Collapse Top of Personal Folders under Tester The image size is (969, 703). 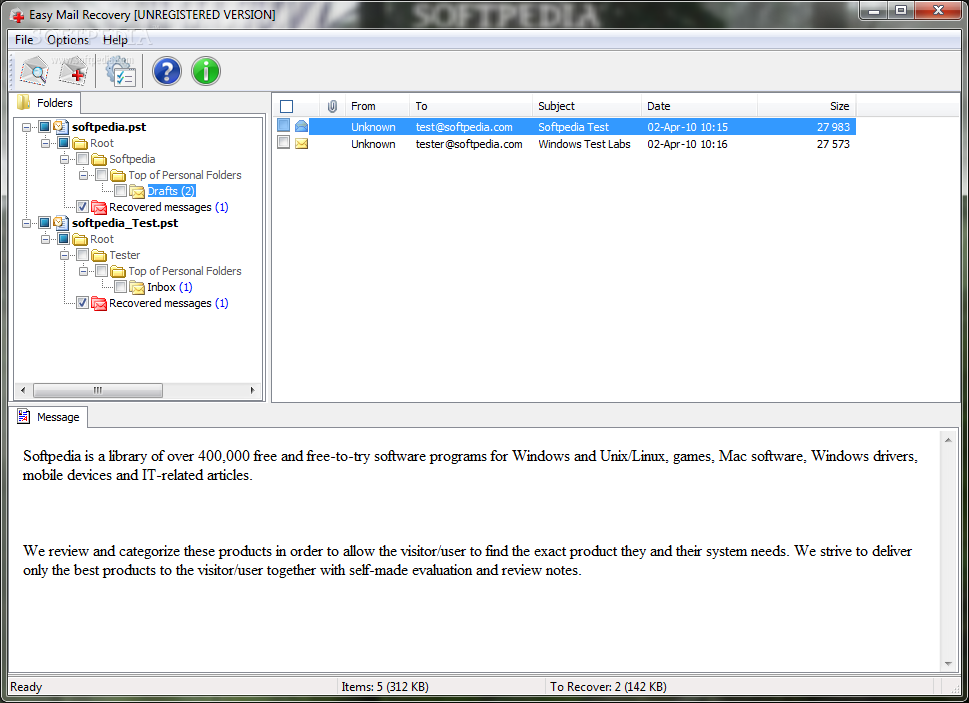pyautogui.click(x=83, y=271)
